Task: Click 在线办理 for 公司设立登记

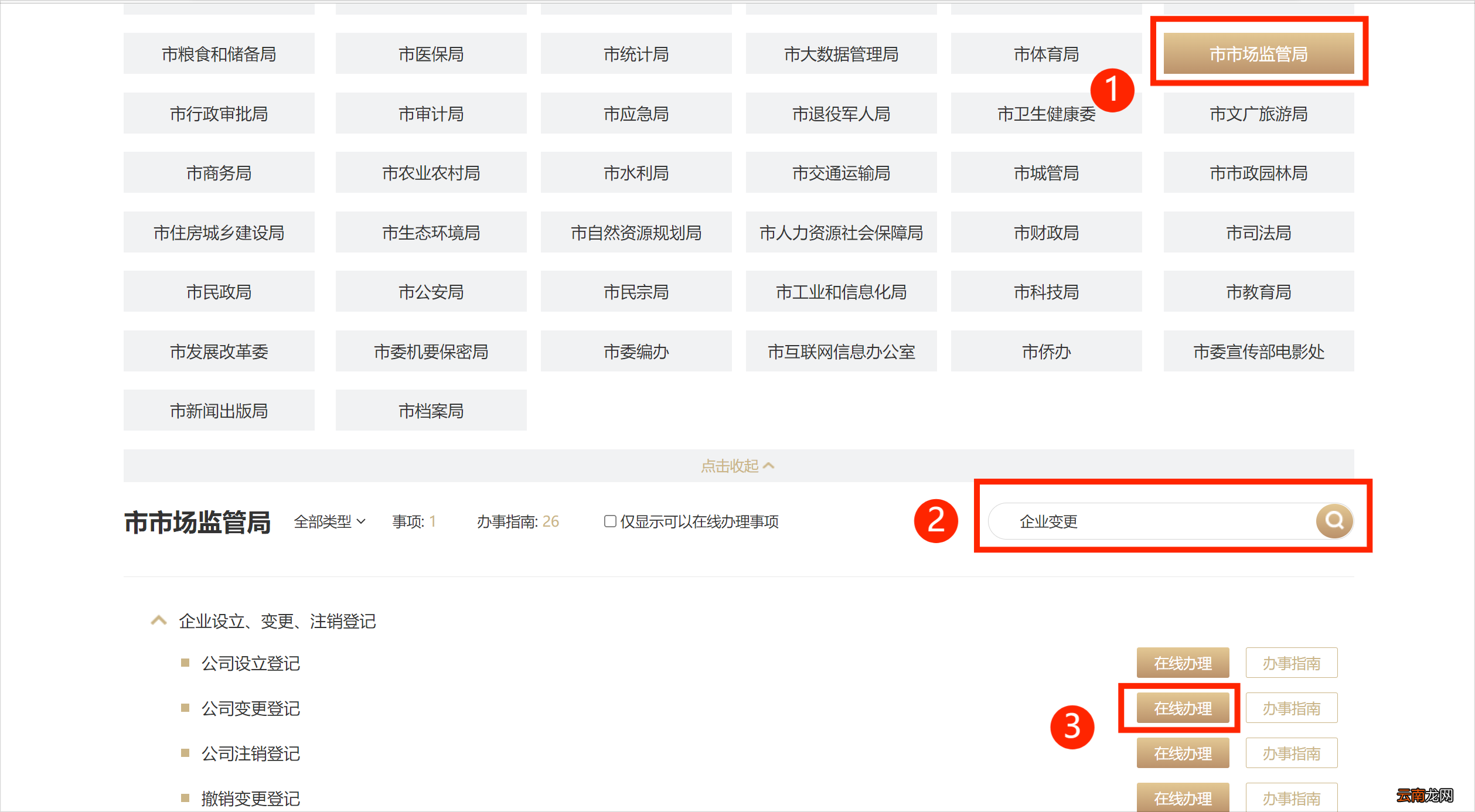Action: click(1183, 663)
